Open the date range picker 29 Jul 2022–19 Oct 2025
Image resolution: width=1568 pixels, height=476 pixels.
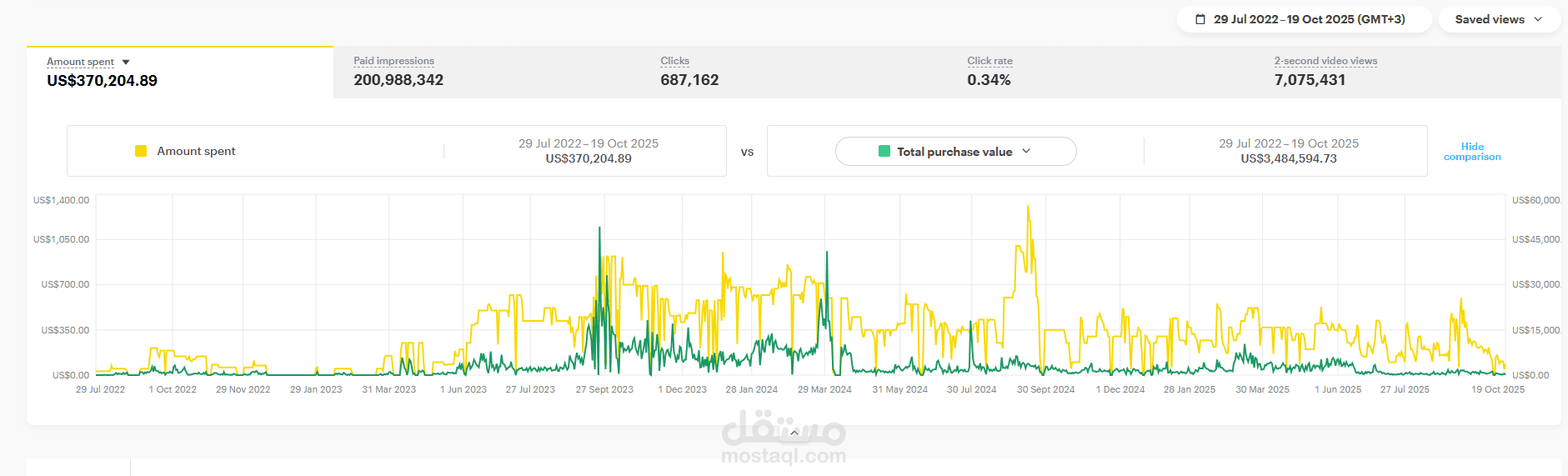(1304, 19)
